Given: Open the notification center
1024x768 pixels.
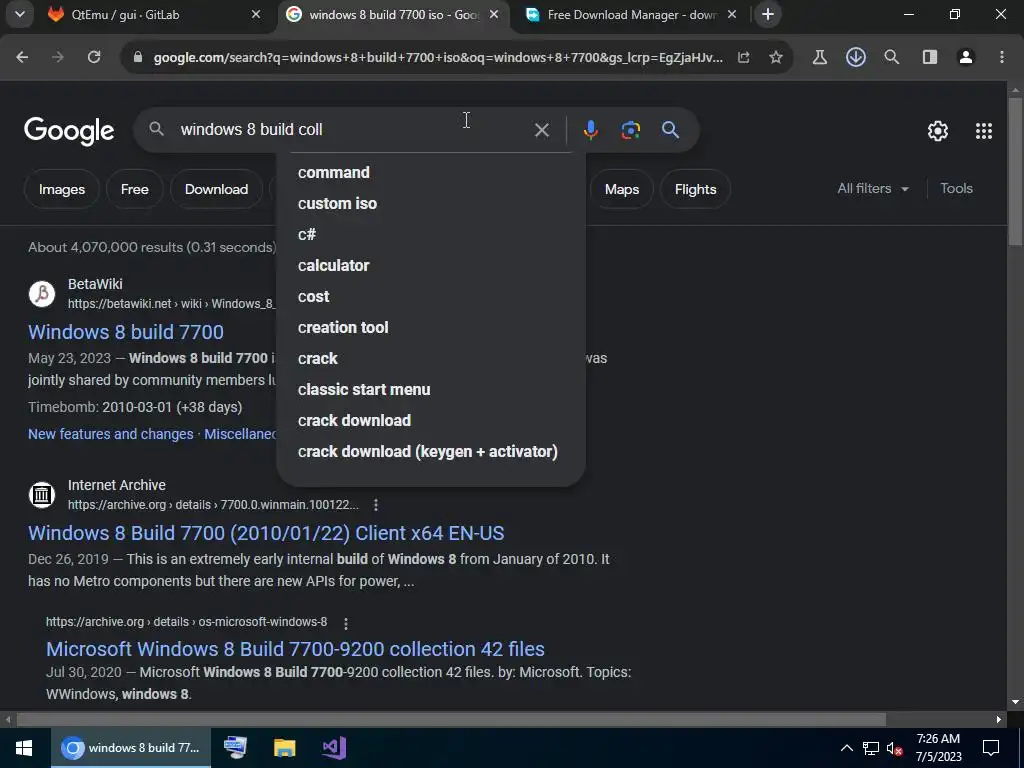Looking at the screenshot, I should point(991,748).
